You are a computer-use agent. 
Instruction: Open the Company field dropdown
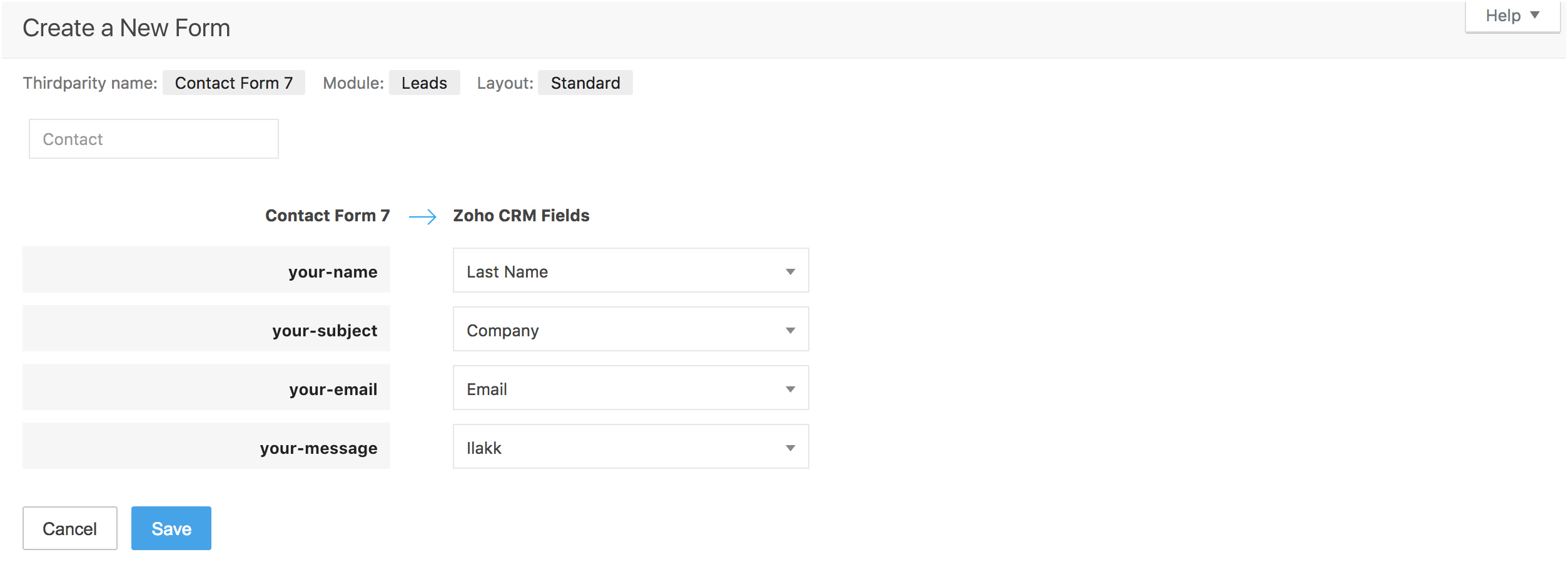(630, 329)
